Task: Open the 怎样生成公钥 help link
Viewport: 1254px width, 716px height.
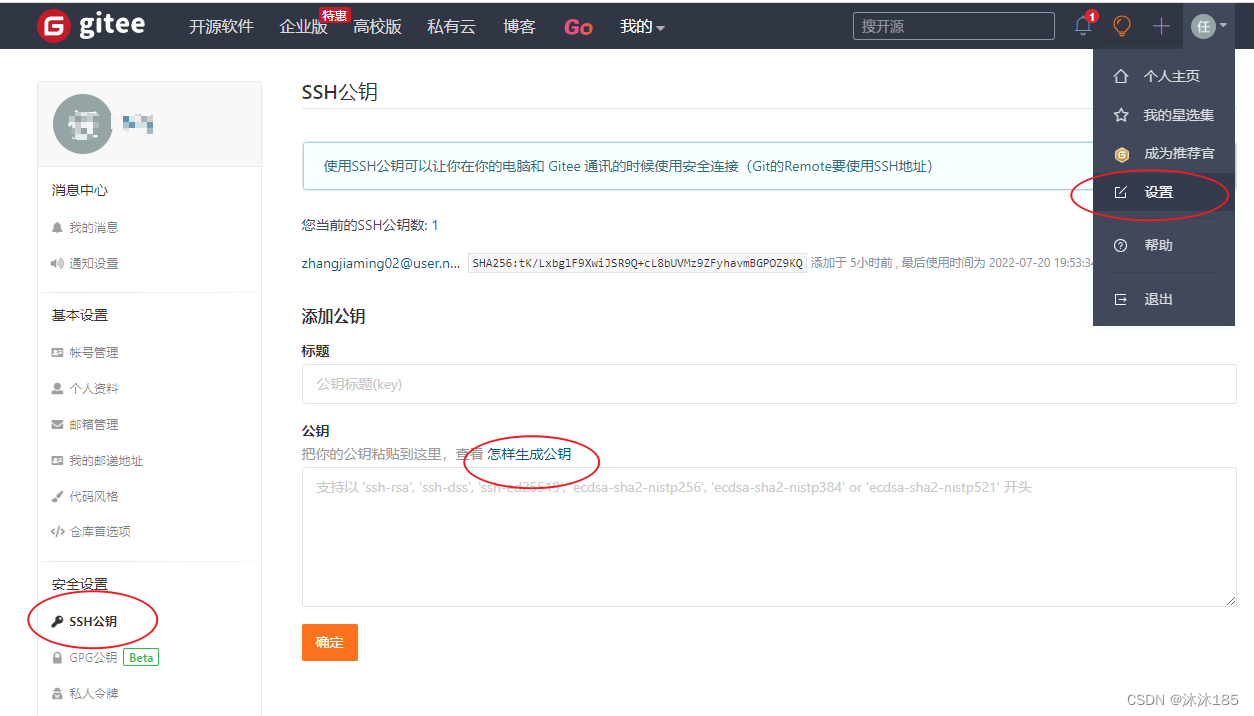Action: pyautogui.click(x=531, y=452)
